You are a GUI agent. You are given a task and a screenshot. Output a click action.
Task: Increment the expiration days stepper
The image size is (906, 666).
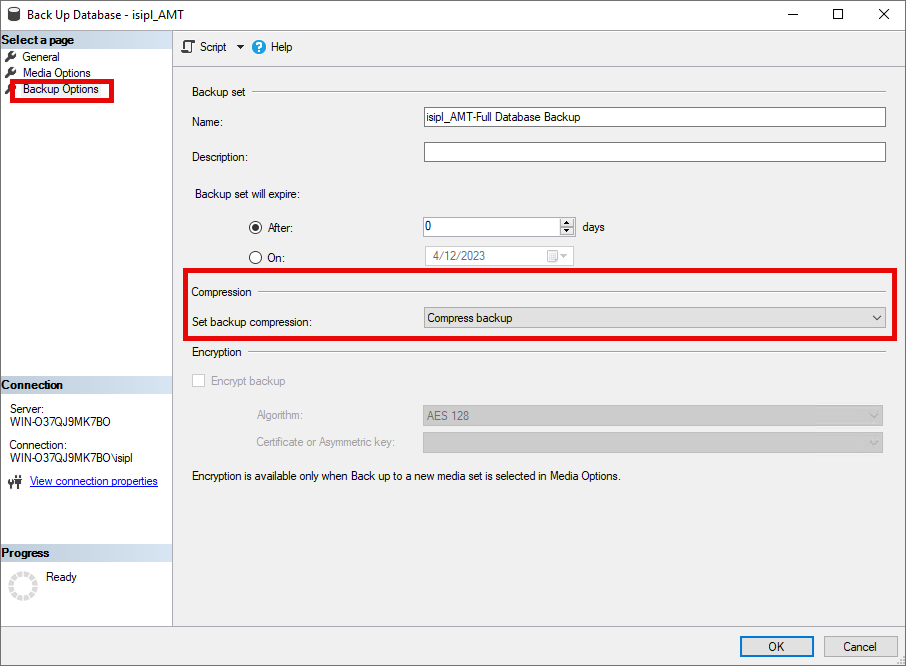pyautogui.click(x=567, y=222)
